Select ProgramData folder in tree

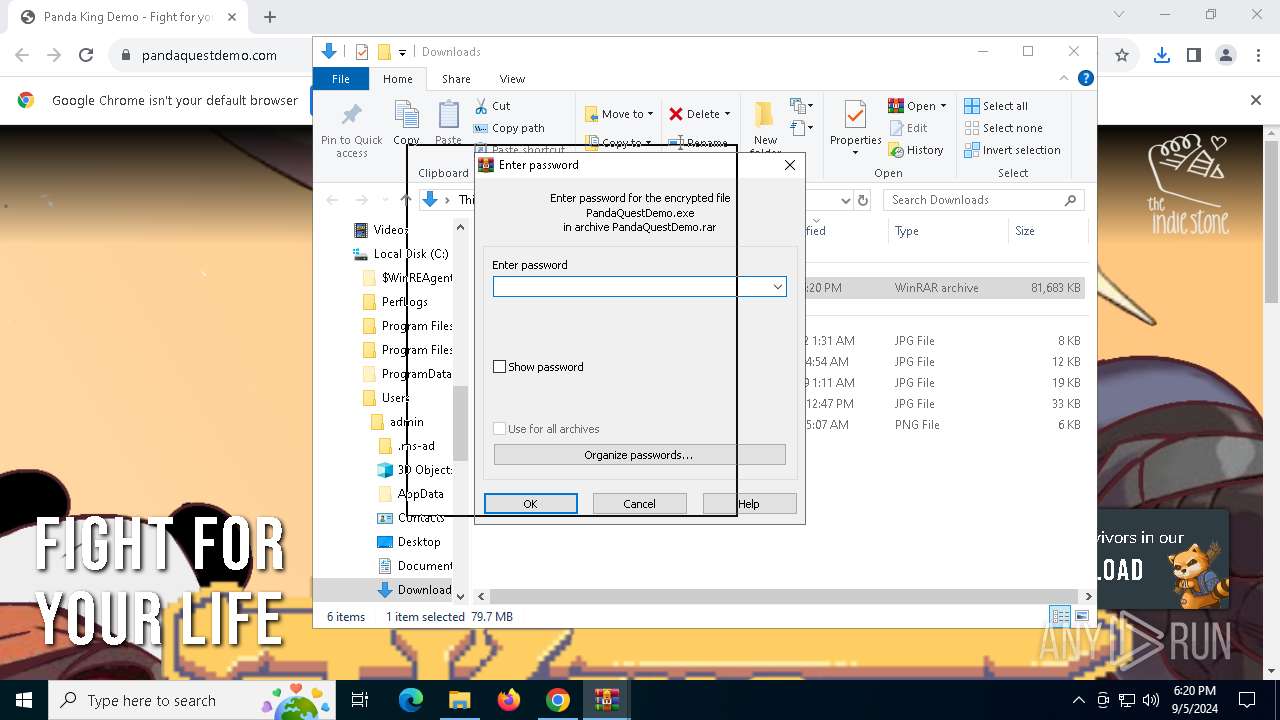click(405, 374)
